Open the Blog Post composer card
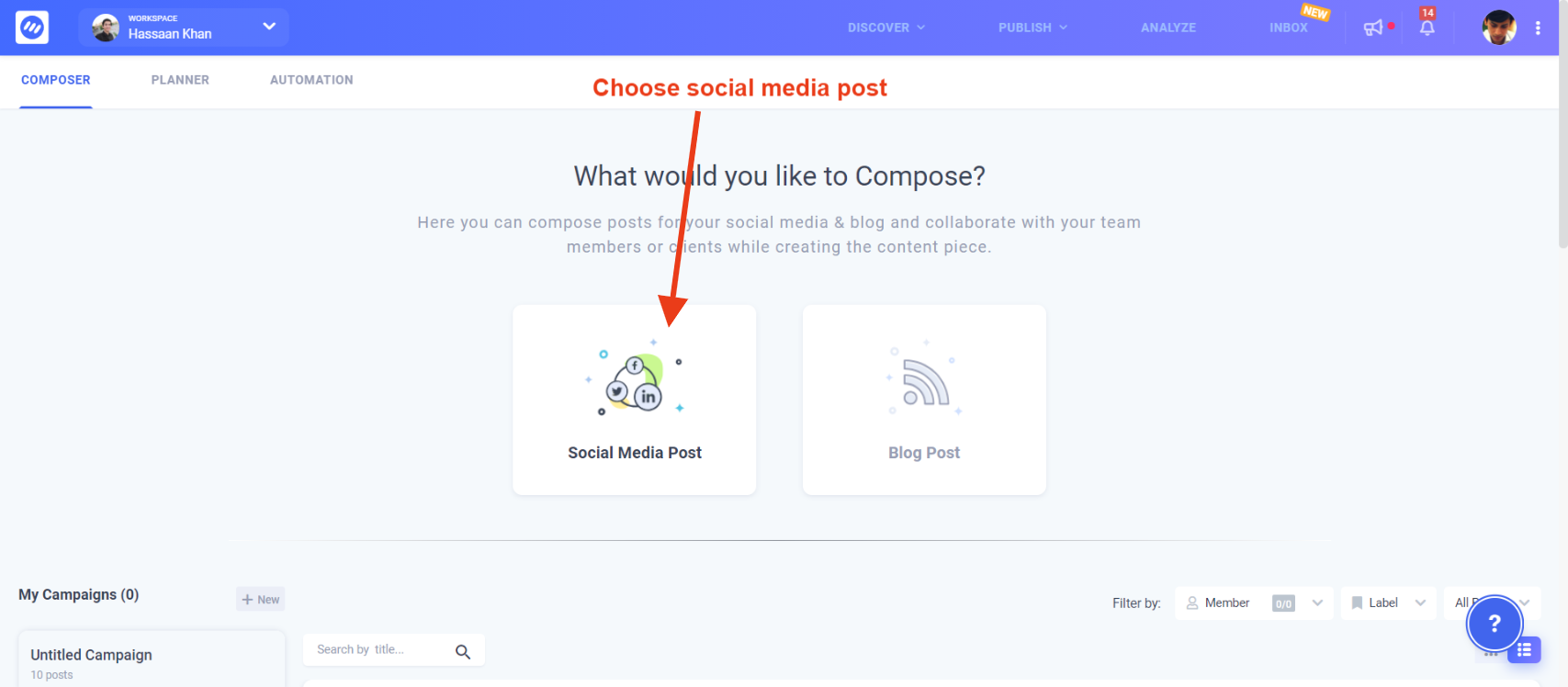This screenshot has width=1568, height=687. pyautogui.click(x=923, y=400)
